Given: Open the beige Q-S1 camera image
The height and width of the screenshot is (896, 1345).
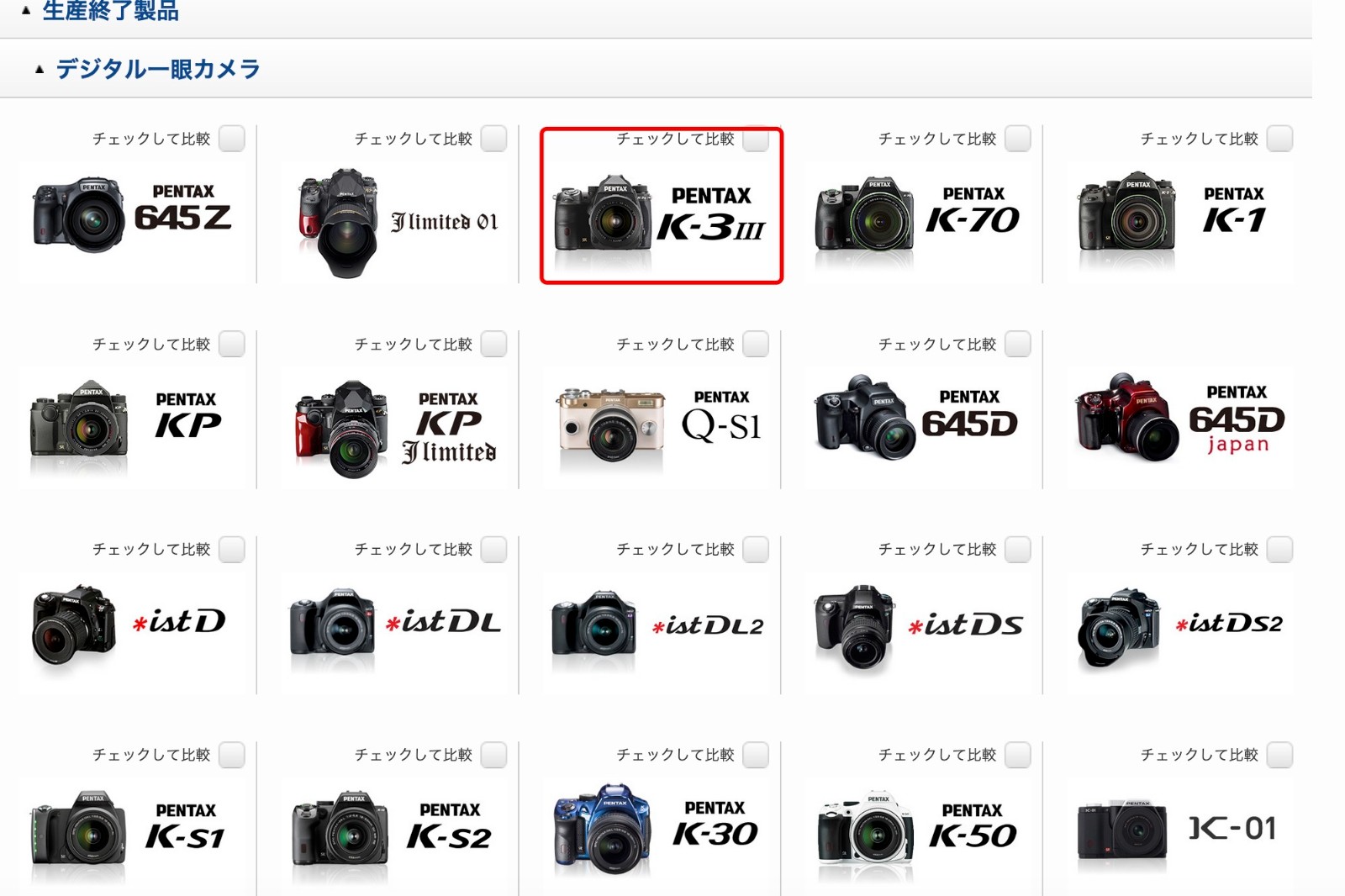Looking at the screenshot, I should tap(610, 424).
